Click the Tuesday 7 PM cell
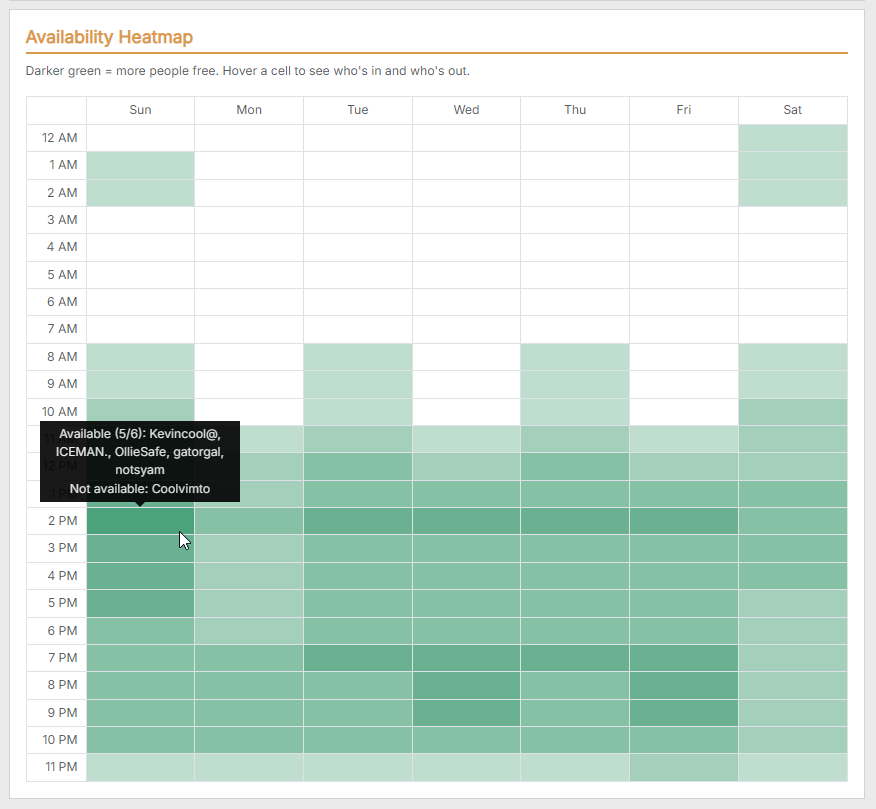876x809 pixels. (358, 658)
